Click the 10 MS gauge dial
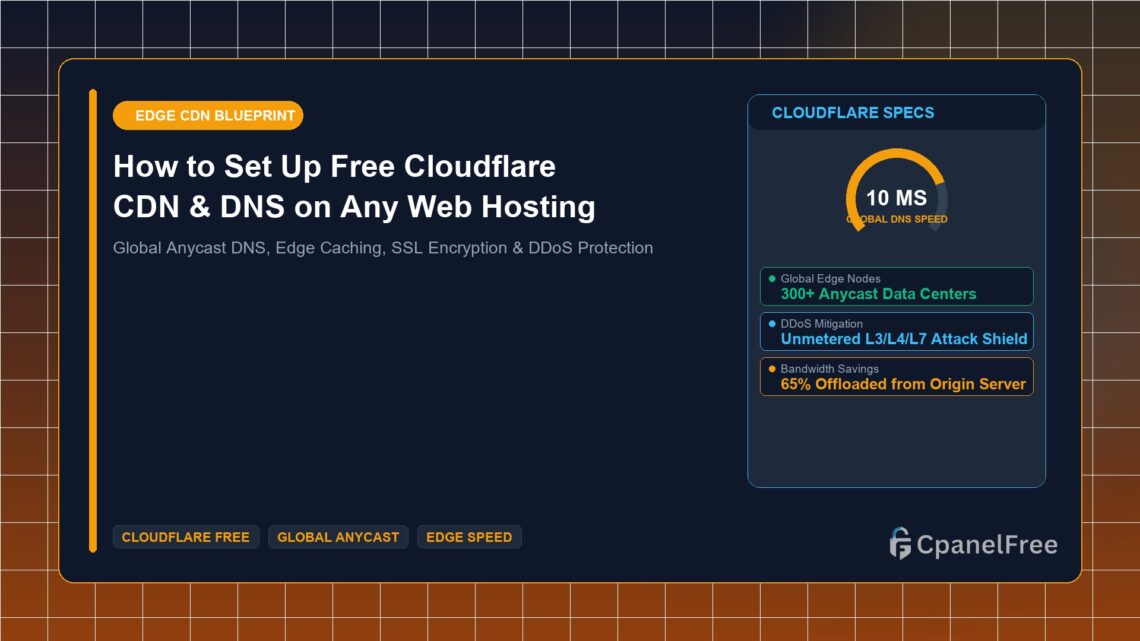1140x641 pixels. pyautogui.click(x=896, y=190)
